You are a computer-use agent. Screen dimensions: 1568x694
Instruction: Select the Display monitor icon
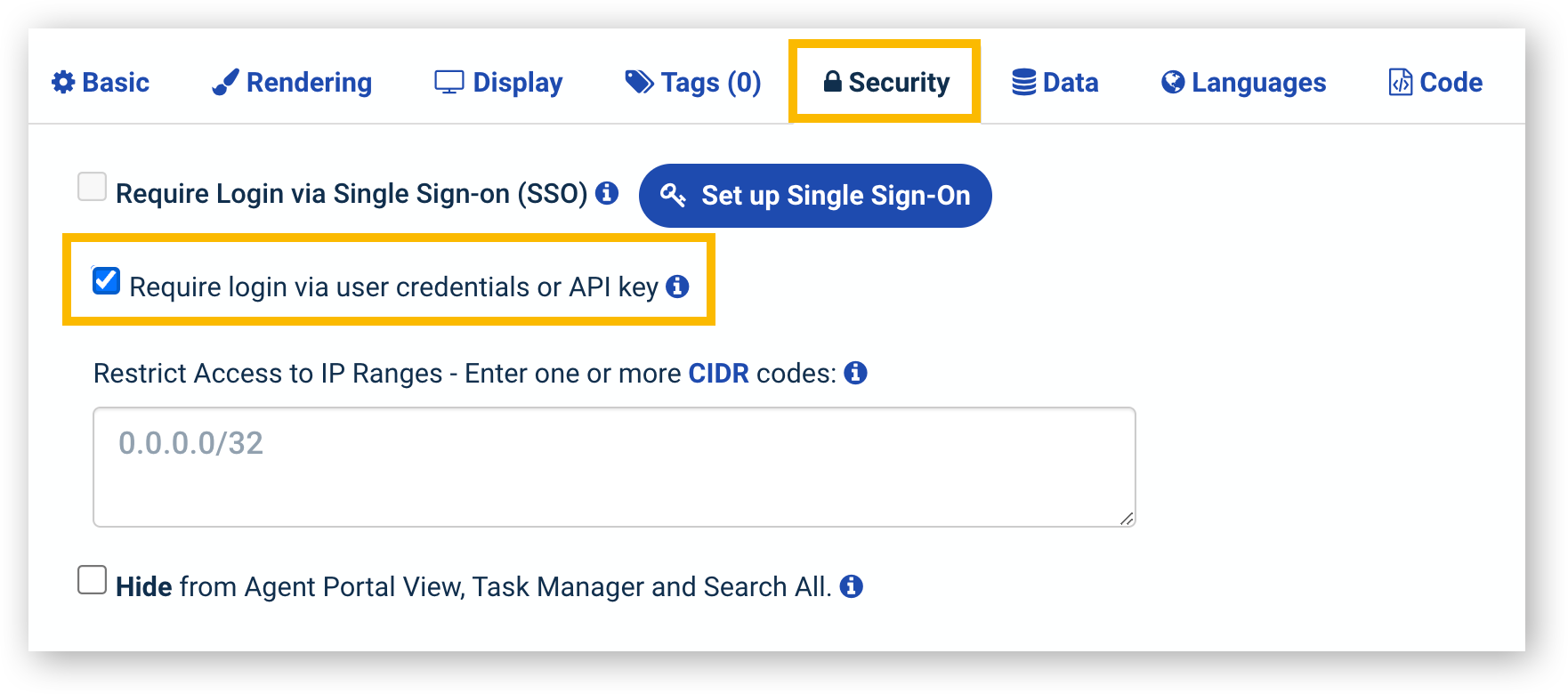(x=449, y=83)
